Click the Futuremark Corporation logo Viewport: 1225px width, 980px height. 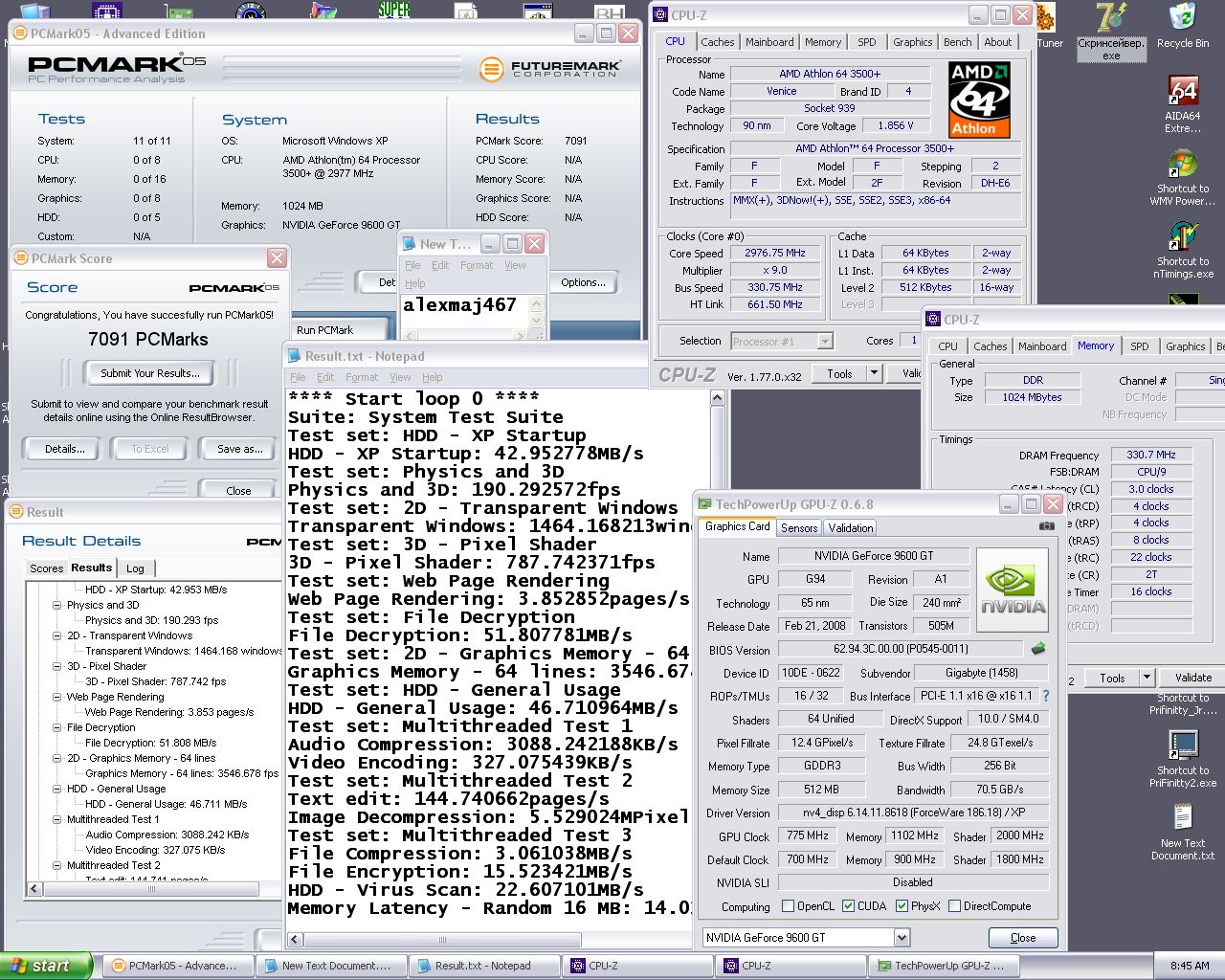[x=550, y=69]
